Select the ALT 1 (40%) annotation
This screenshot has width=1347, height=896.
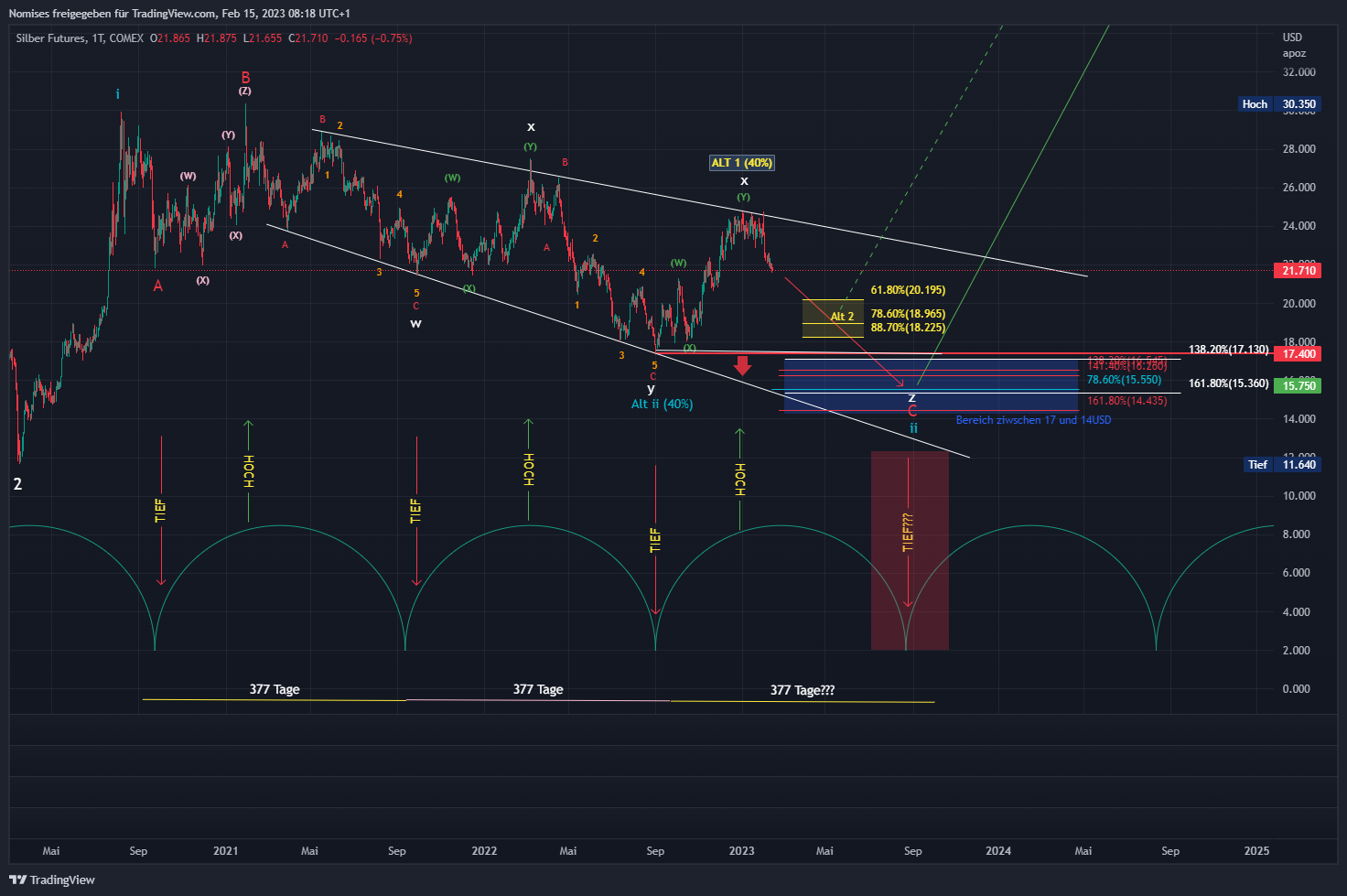pyautogui.click(x=742, y=163)
